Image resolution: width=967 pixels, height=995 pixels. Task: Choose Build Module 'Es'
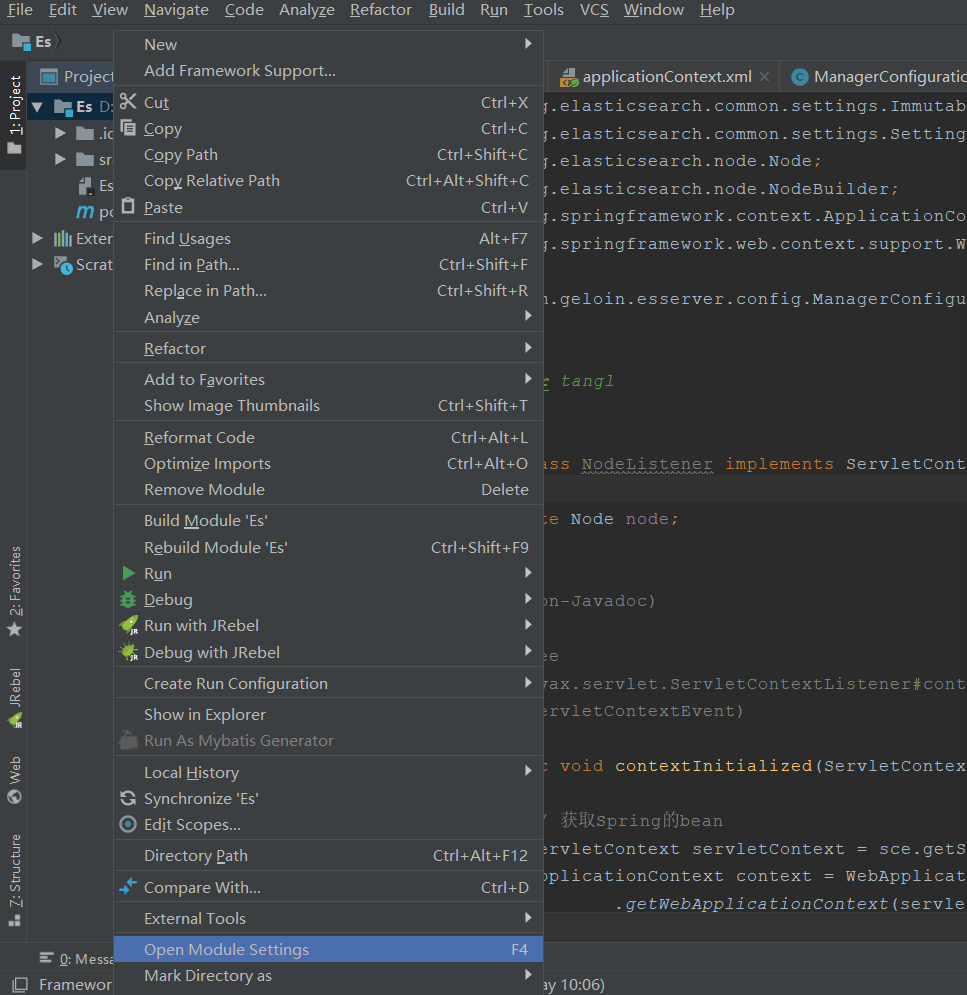[328, 520]
